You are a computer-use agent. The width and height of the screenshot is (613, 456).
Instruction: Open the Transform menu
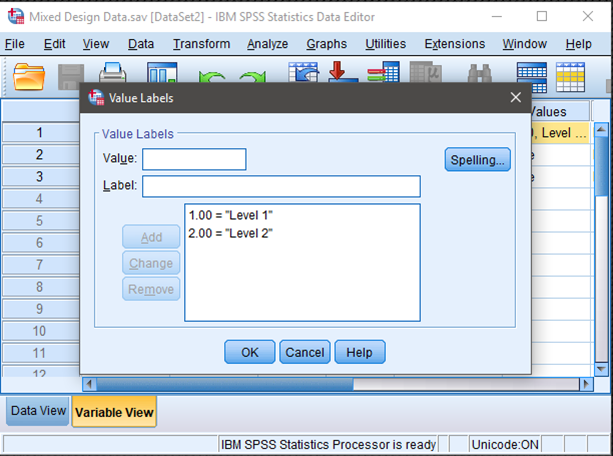pyautogui.click(x=201, y=44)
